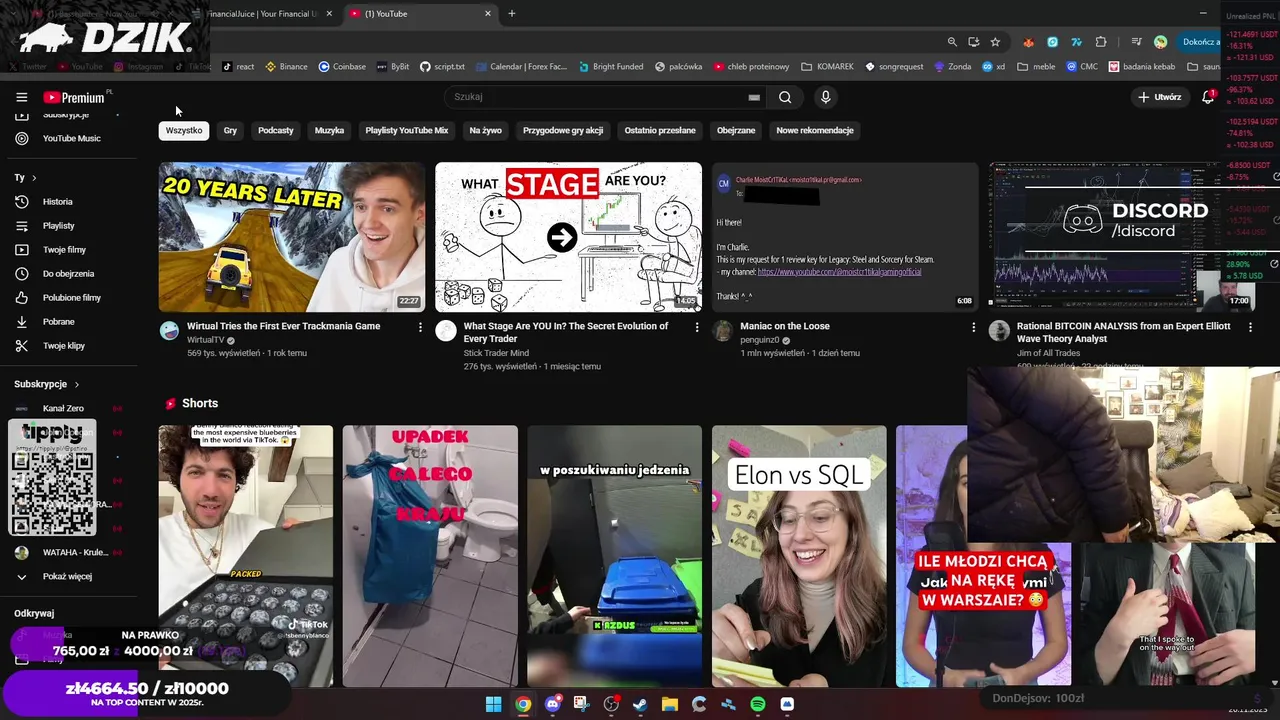Open the blueberries TikTok short

(246, 556)
